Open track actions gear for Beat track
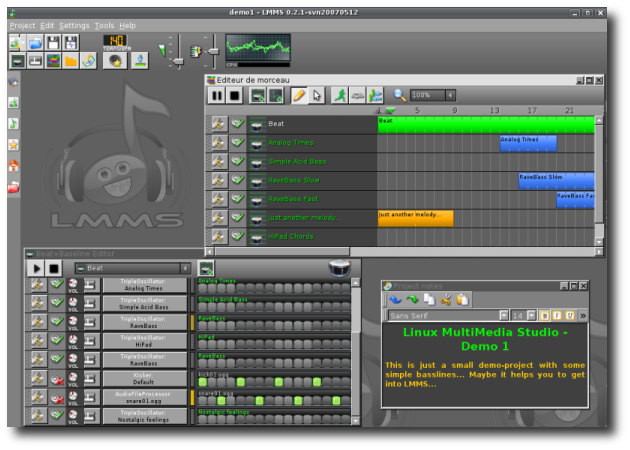The height and width of the screenshot is (450, 630). pos(219,124)
